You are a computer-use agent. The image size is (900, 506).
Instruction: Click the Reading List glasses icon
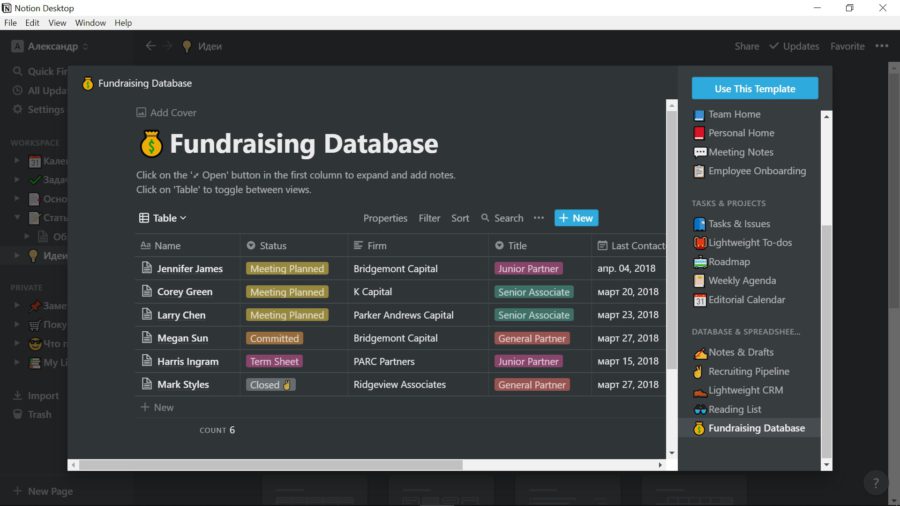pyautogui.click(x=700, y=410)
